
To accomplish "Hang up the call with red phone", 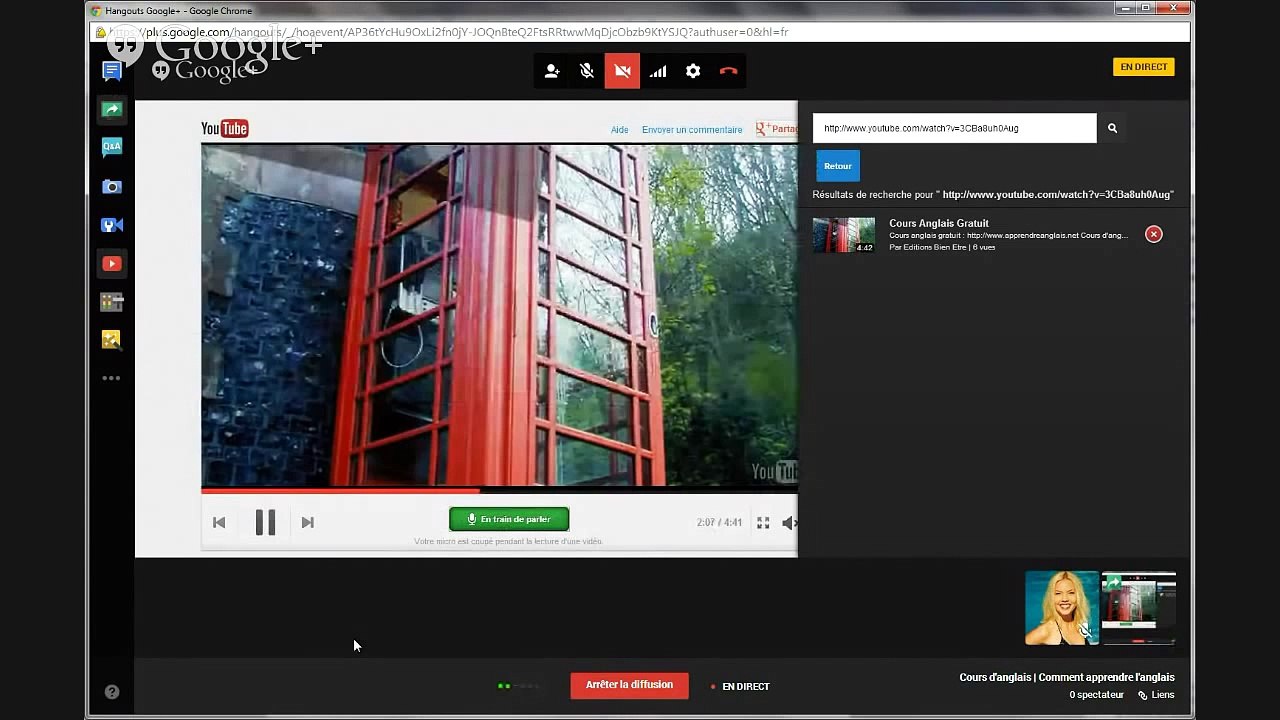I will click(x=728, y=71).
